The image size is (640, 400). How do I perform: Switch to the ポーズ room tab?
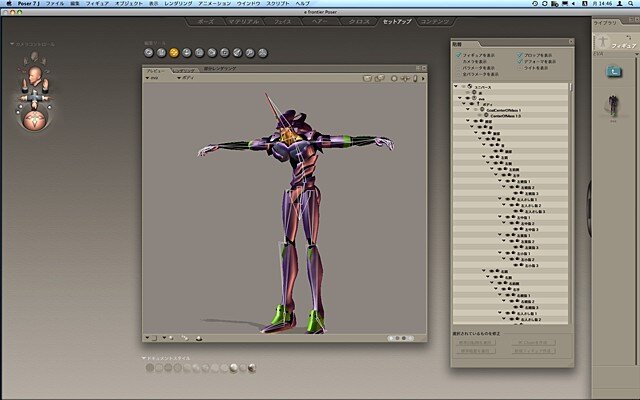[x=205, y=22]
